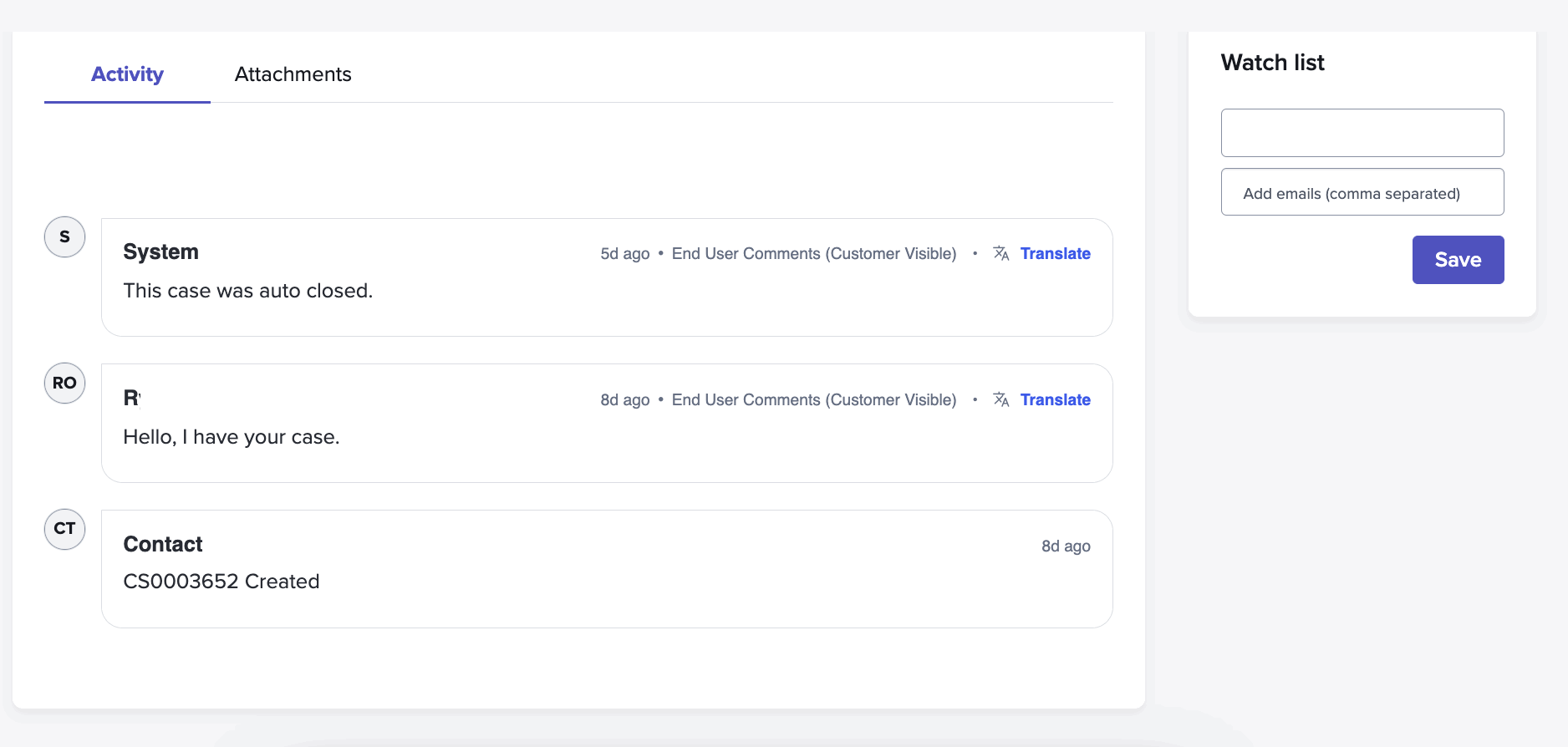Save the watch list

tap(1458, 260)
